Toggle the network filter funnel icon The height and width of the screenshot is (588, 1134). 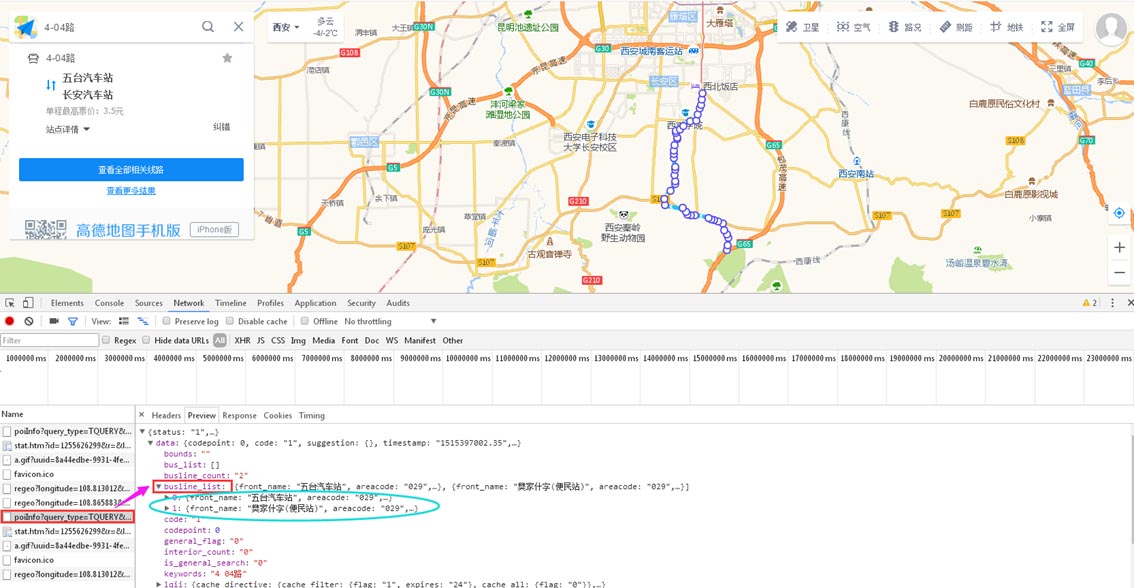tap(73, 321)
